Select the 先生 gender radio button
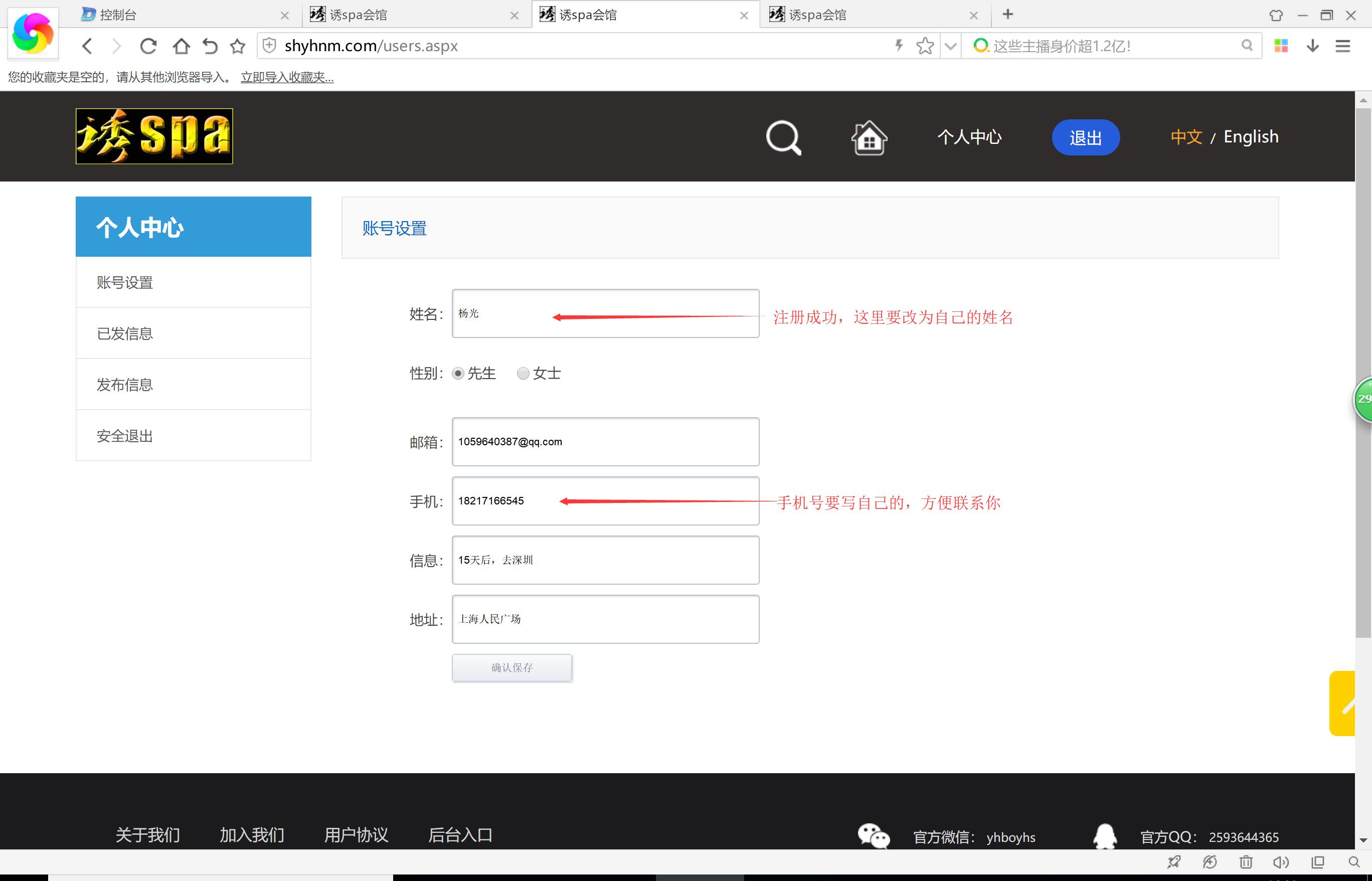Viewport: 1372px width, 881px height. pyautogui.click(x=458, y=374)
